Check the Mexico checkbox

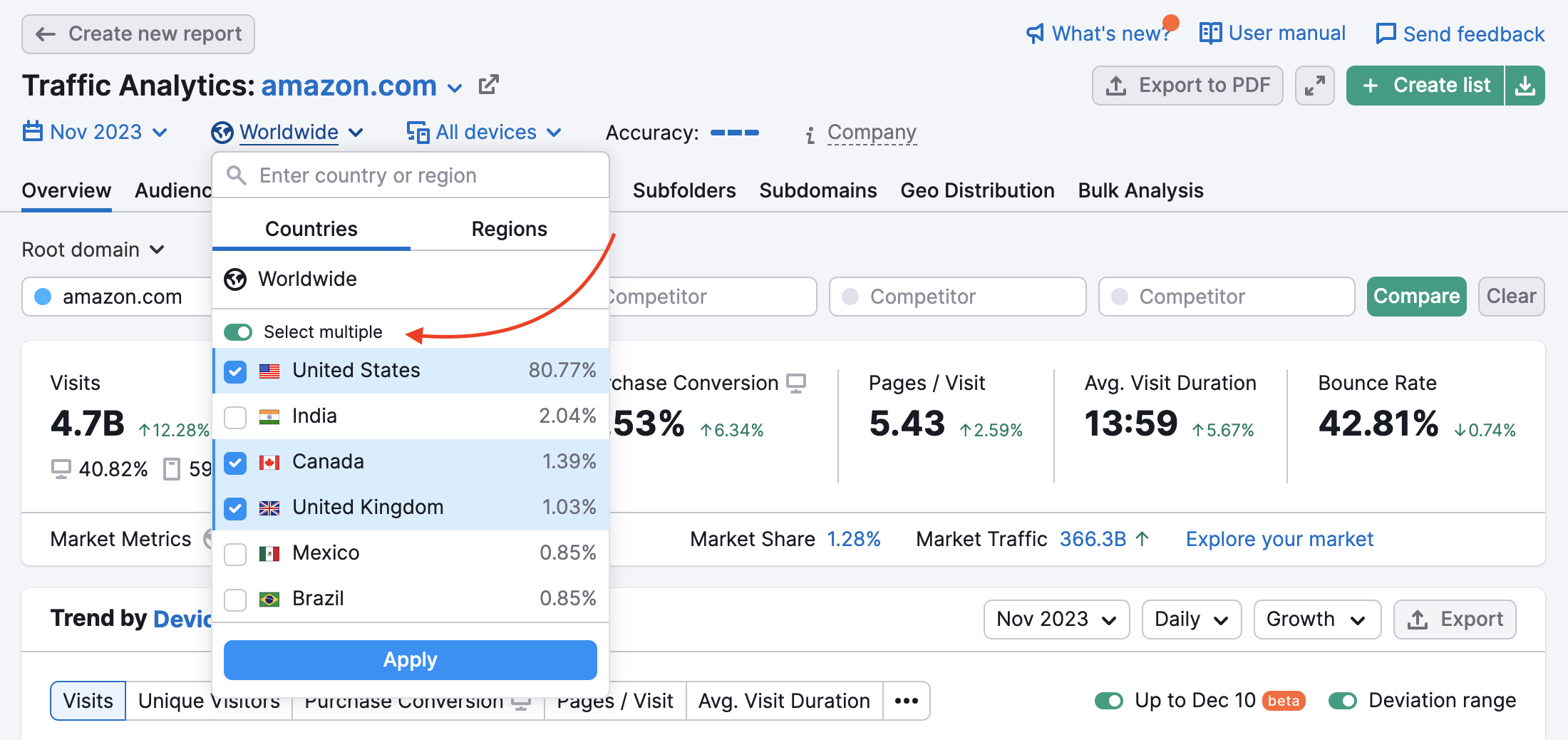[x=235, y=554]
